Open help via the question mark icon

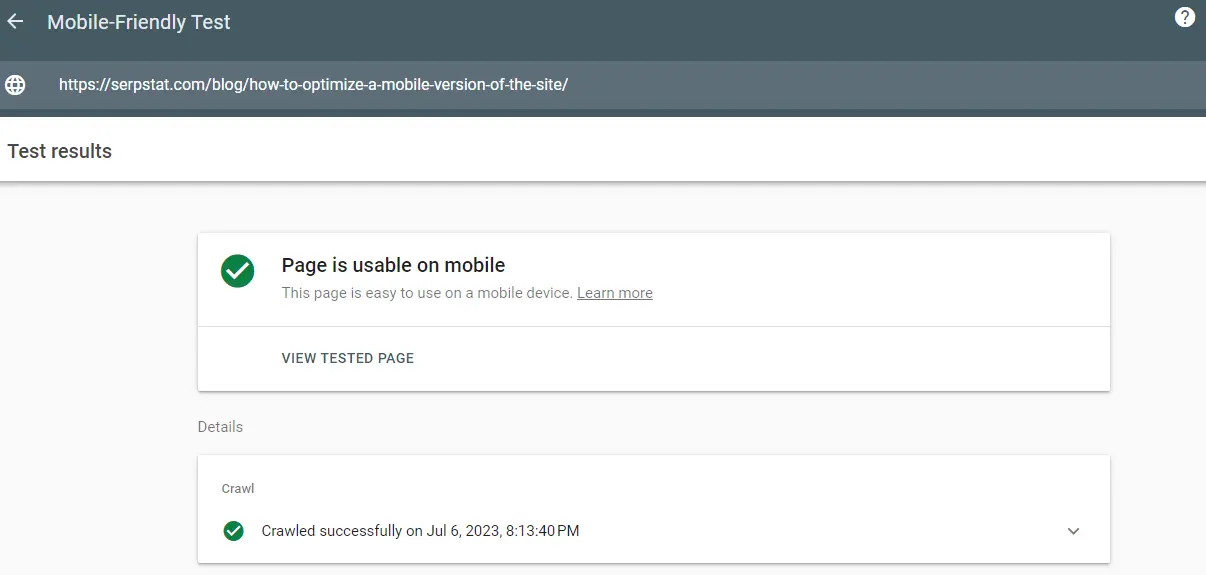1185,17
